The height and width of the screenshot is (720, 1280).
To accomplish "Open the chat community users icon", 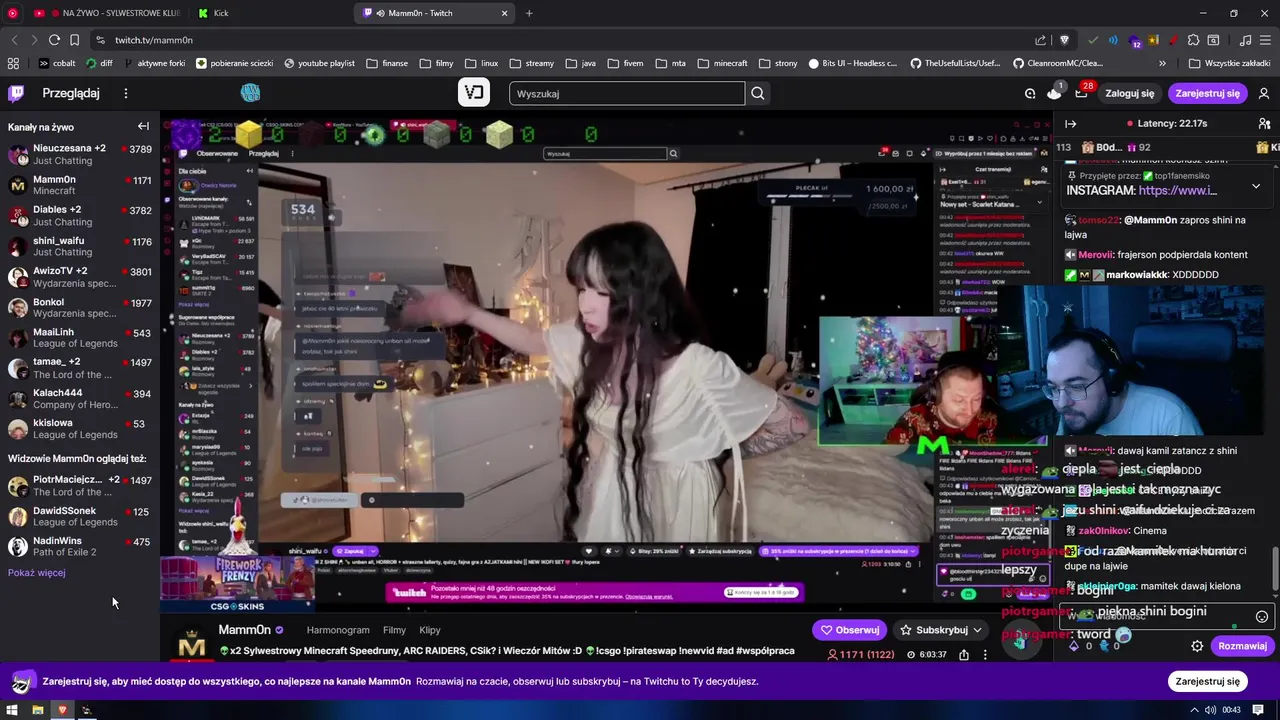I will 1264,124.
